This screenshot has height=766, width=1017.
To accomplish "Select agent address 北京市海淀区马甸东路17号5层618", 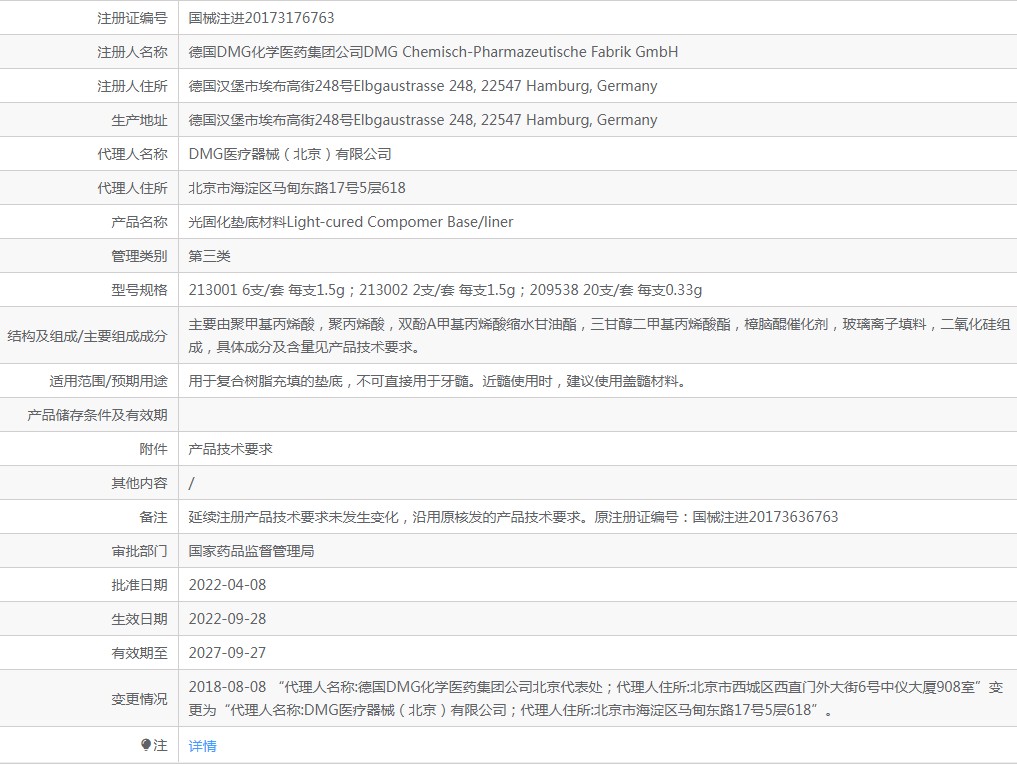I will [297, 188].
